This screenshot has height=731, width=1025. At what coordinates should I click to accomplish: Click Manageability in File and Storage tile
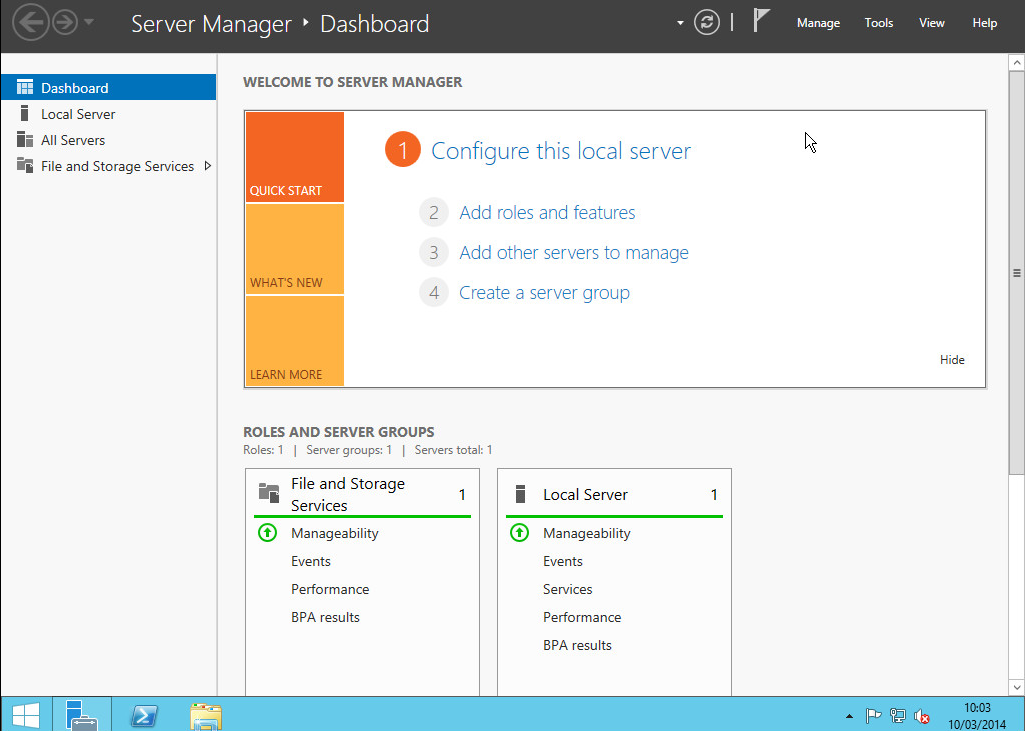335,533
